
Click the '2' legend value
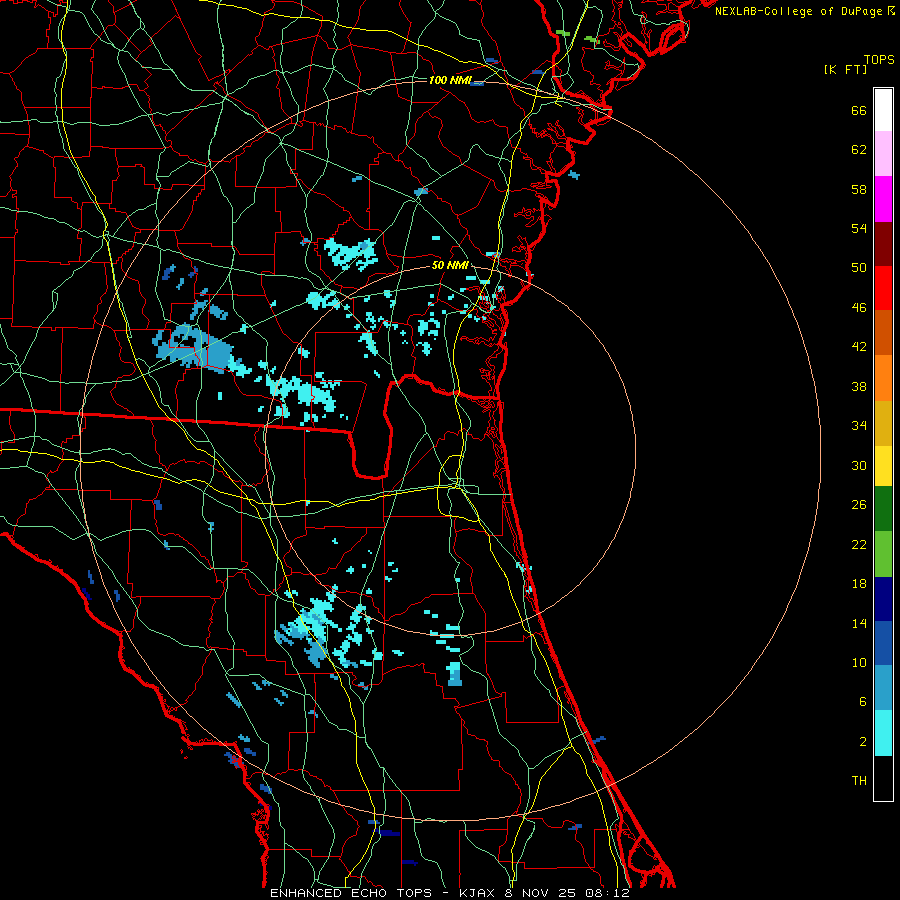(x=863, y=742)
